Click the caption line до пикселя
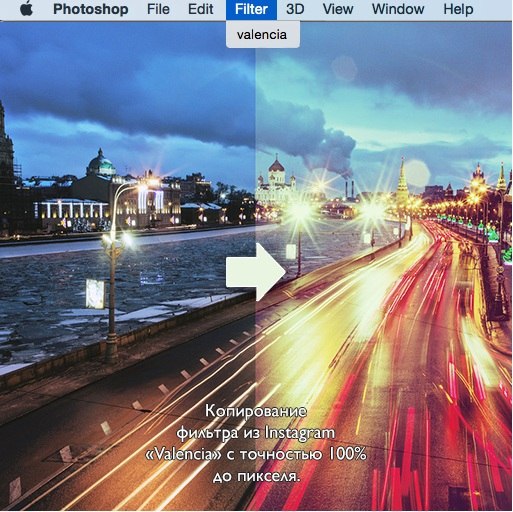Screen dimensions: 513x512 click(256, 476)
